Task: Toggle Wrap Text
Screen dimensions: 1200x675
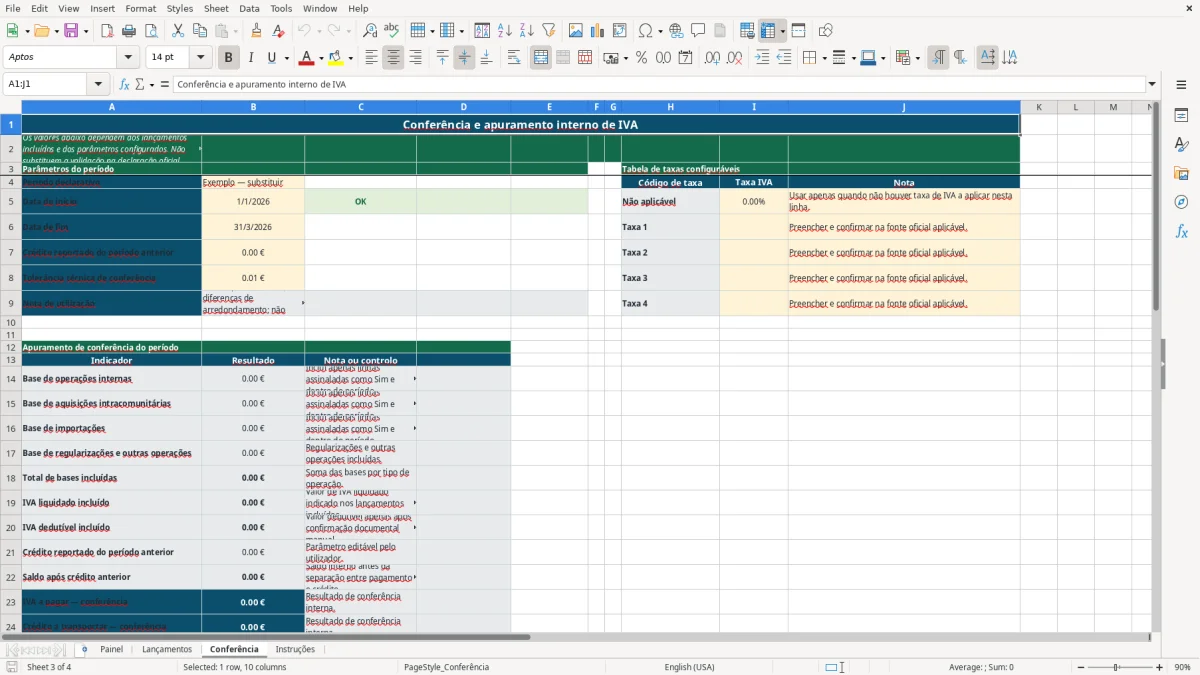Action: (x=514, y=58)
